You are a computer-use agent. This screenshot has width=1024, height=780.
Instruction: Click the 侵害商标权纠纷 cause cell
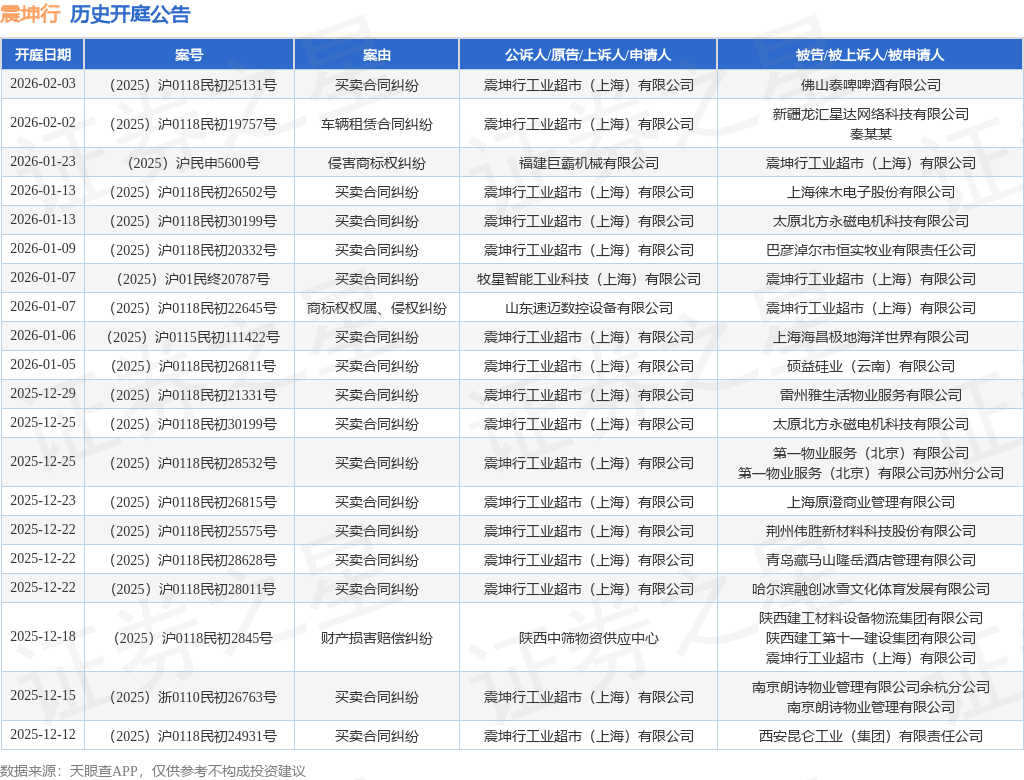(377, 163)
